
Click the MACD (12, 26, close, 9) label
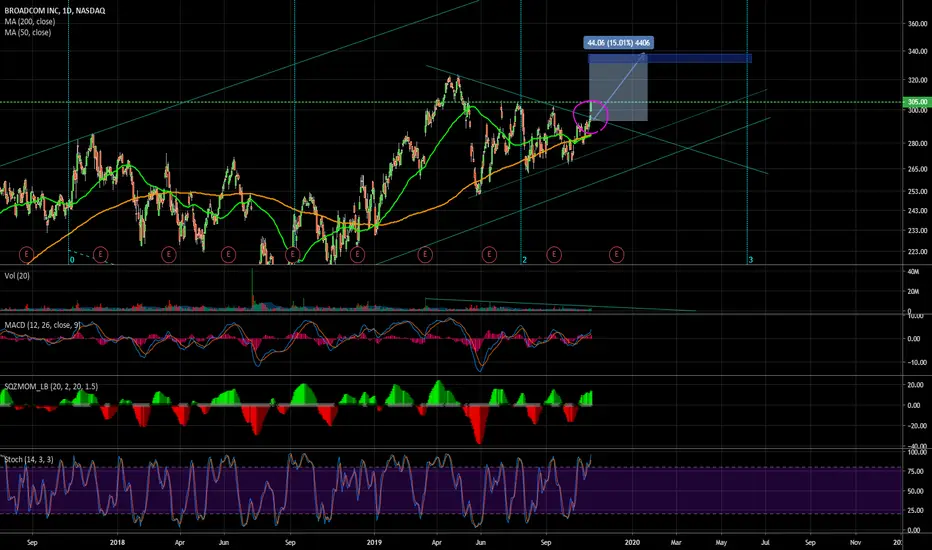pyautogui.click(x=42, y=325)
